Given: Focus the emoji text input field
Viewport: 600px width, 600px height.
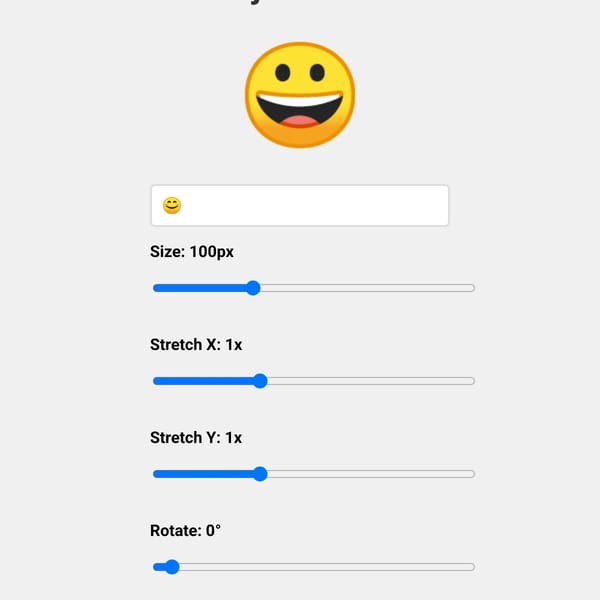Looking at the screenshot, I should click(300, 205).
